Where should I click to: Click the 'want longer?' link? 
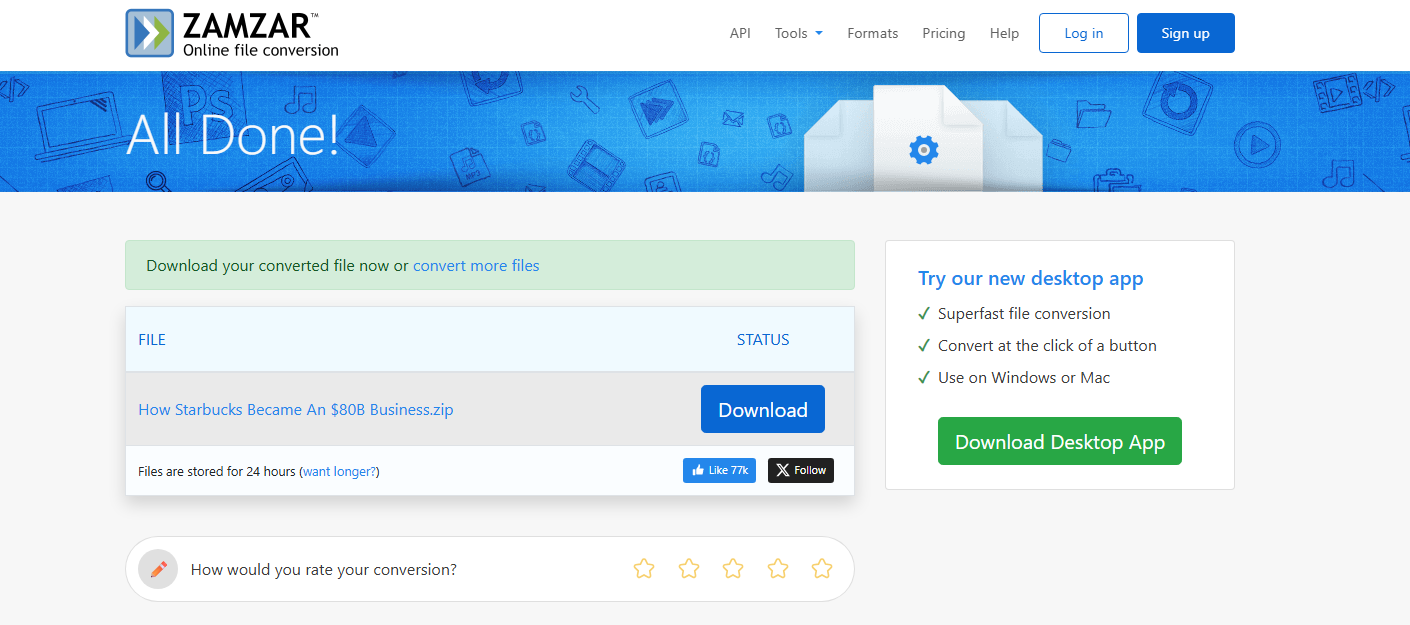339,471
